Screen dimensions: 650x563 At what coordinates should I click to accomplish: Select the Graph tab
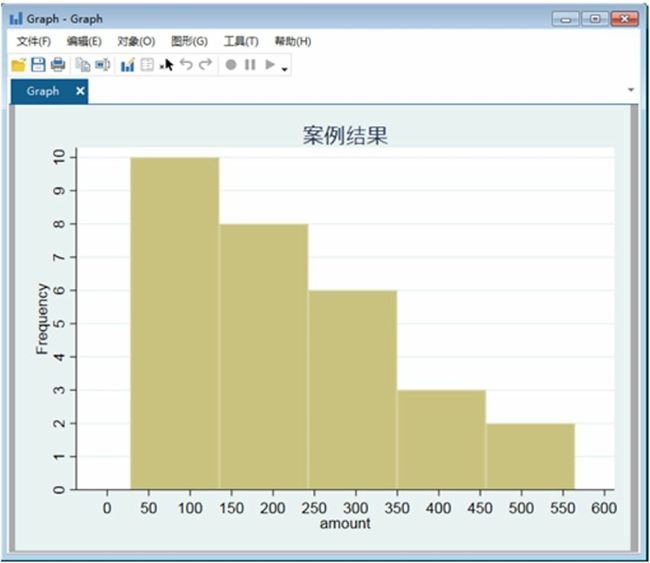pos(43,91)
